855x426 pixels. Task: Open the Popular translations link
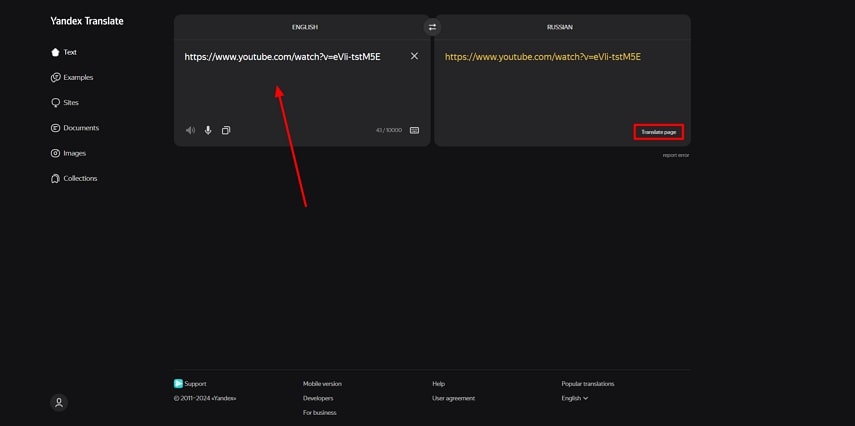click(588, 384)
